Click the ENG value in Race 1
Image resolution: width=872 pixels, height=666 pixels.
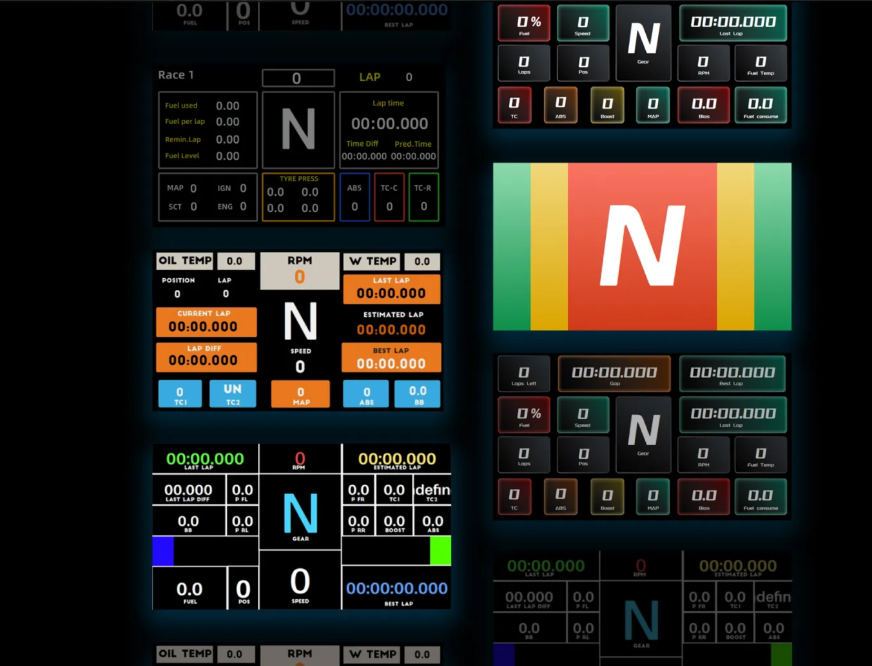tap(243, 207)
